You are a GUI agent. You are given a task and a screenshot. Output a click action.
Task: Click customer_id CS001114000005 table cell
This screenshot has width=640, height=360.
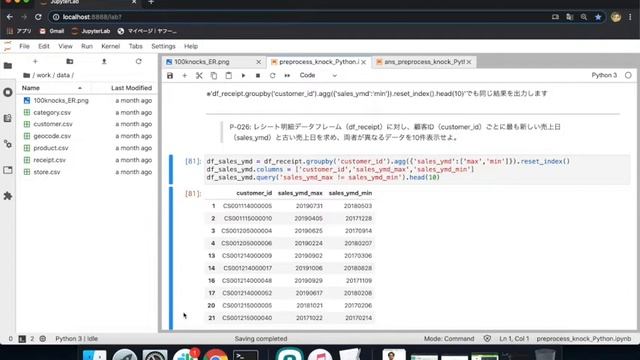[247, 206]
